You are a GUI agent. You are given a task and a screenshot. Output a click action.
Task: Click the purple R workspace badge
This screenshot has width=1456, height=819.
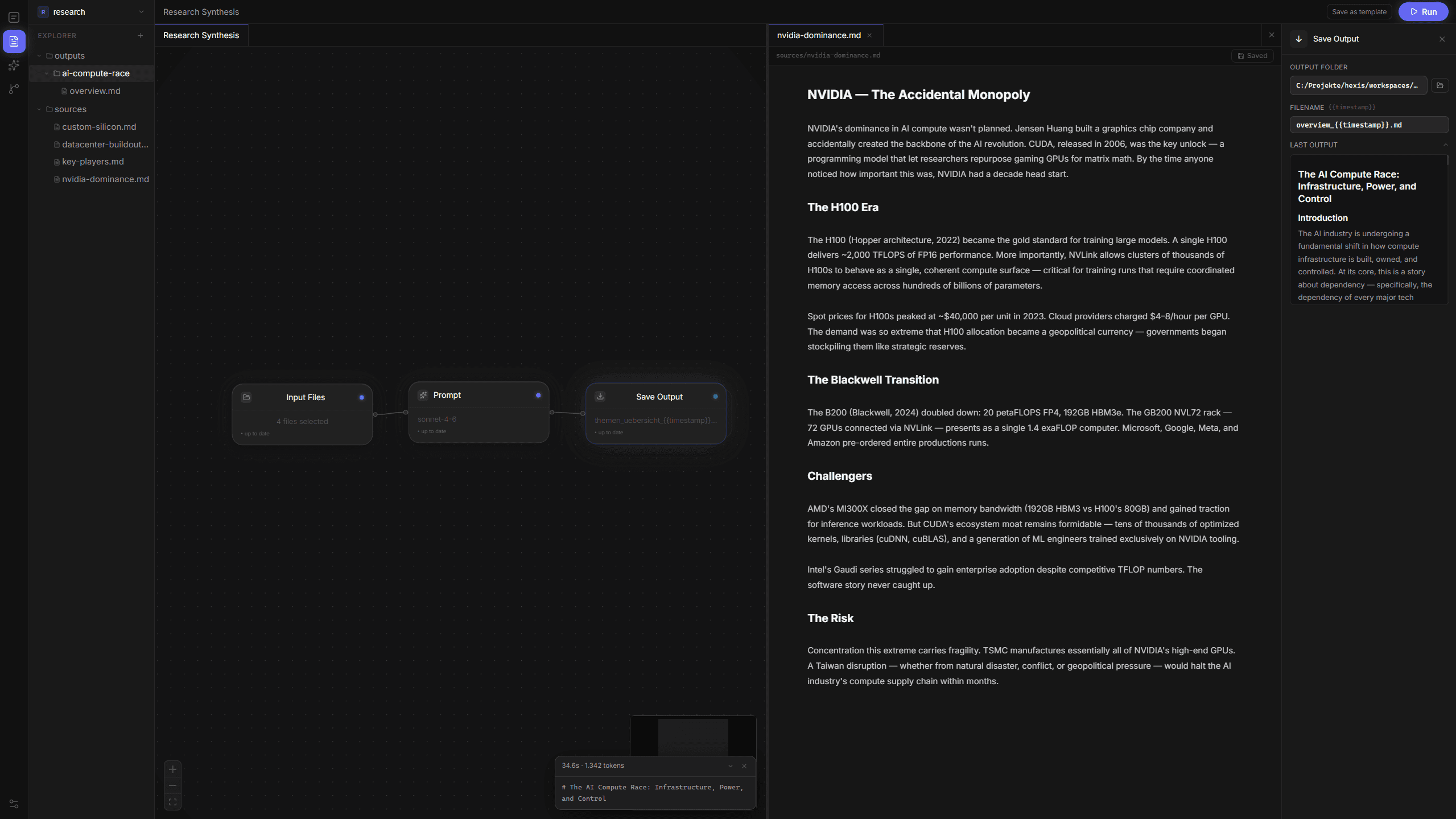click(x=43, y=12)
